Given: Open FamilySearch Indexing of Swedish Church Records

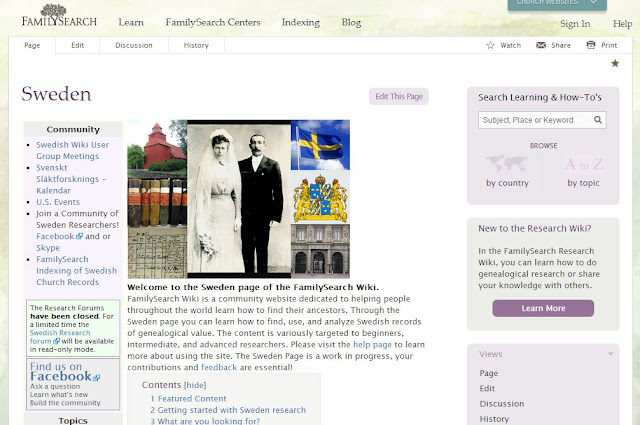Looking at the screenshot, I should click(76, 271).
